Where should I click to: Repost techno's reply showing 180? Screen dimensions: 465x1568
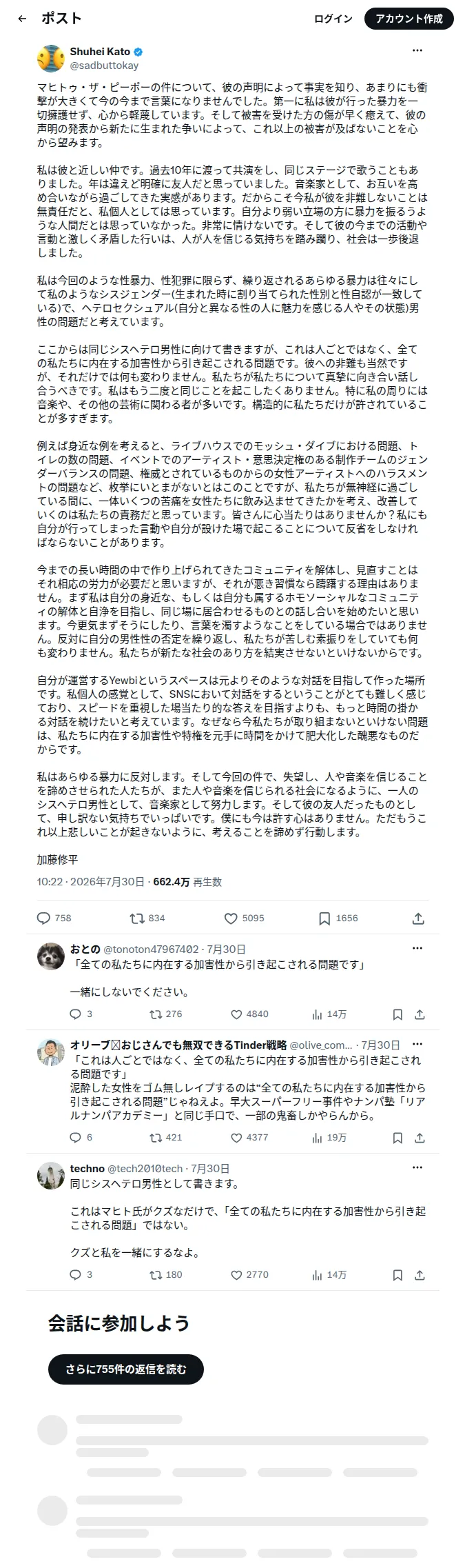pos(166,1275)
